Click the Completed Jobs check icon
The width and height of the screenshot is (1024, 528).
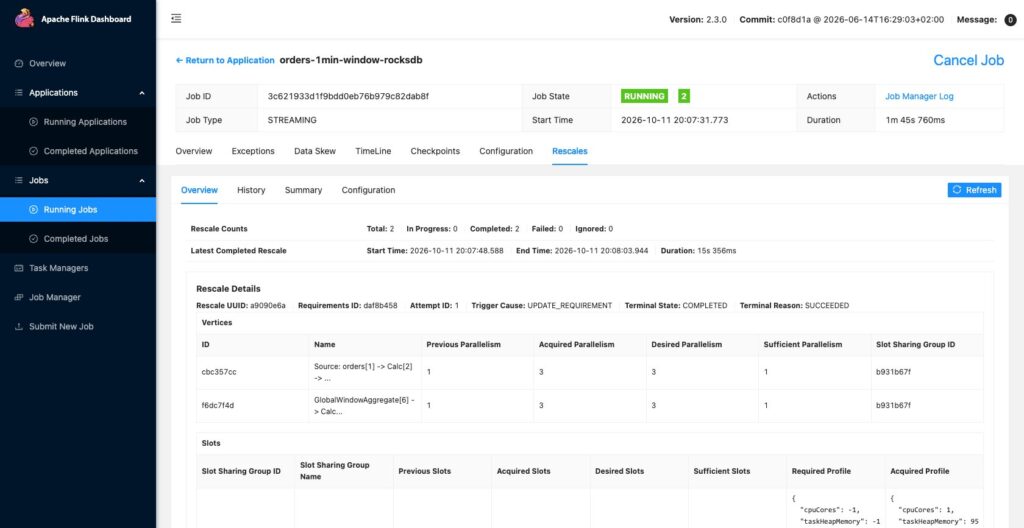coord(34,239)
